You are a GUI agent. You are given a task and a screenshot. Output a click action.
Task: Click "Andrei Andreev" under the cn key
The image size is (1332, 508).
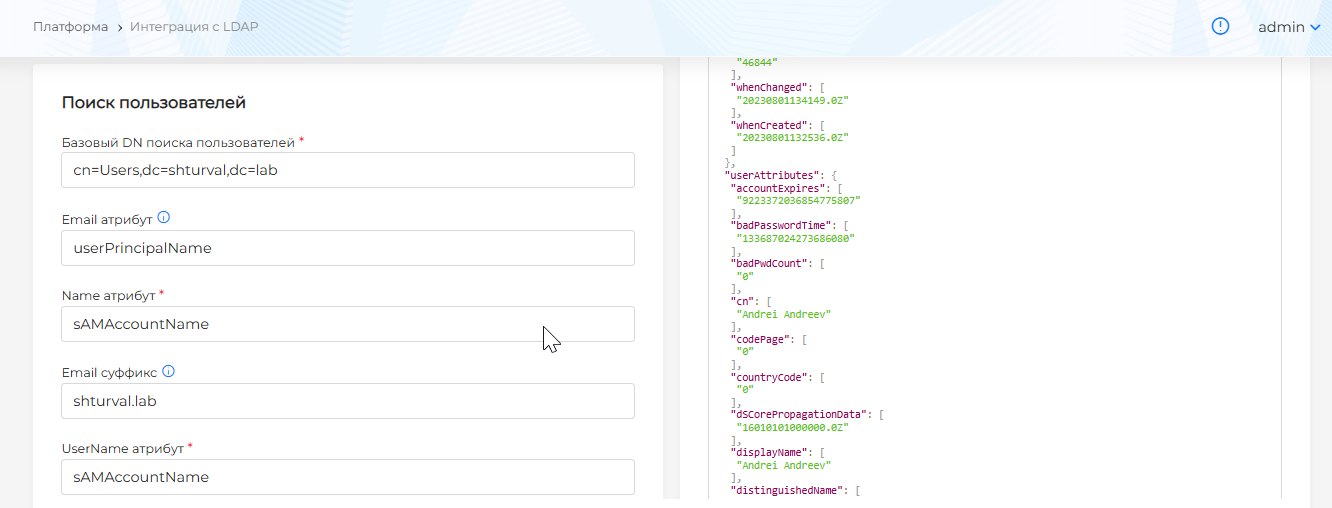[x=784, y=314]
